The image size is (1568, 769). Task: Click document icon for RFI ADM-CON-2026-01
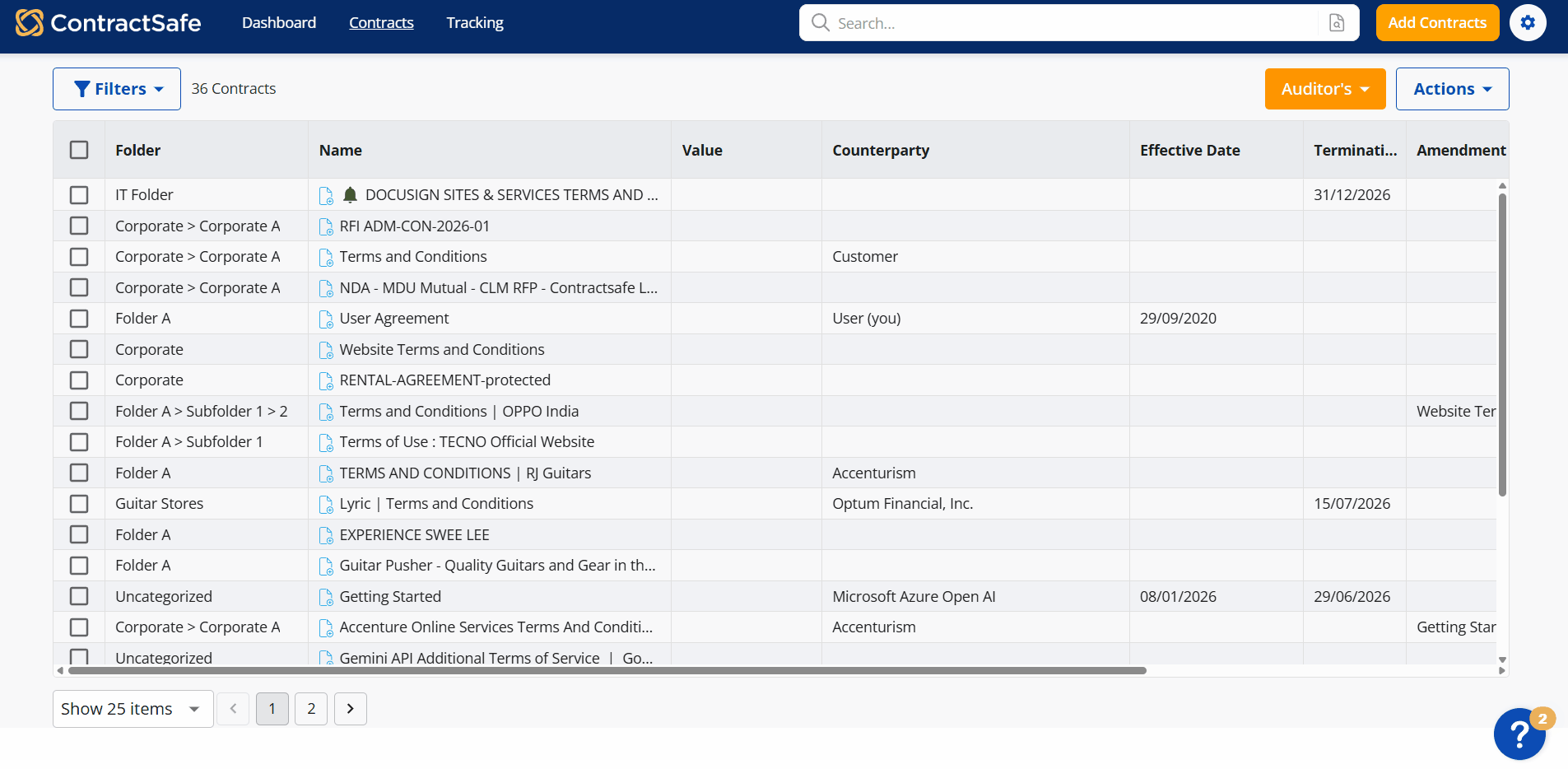click(x=326, y=226)
